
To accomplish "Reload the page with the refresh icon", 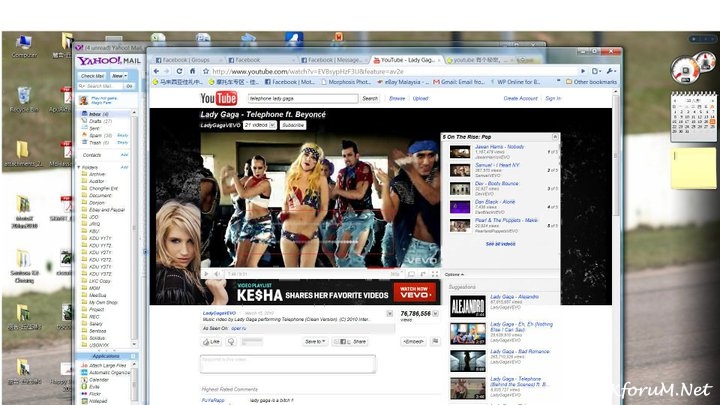I will (180, 71).
